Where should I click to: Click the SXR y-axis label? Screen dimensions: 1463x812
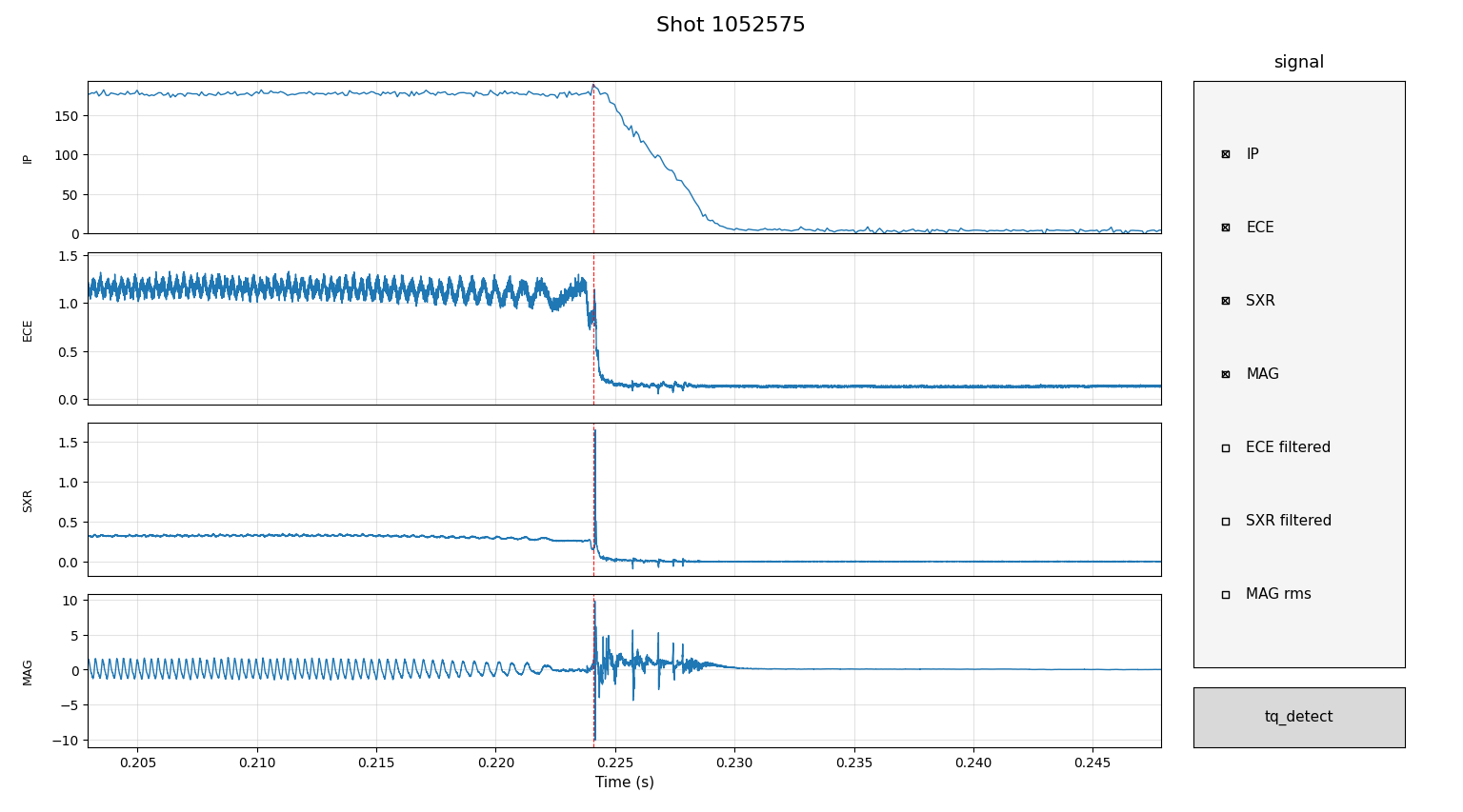(28, 501)
